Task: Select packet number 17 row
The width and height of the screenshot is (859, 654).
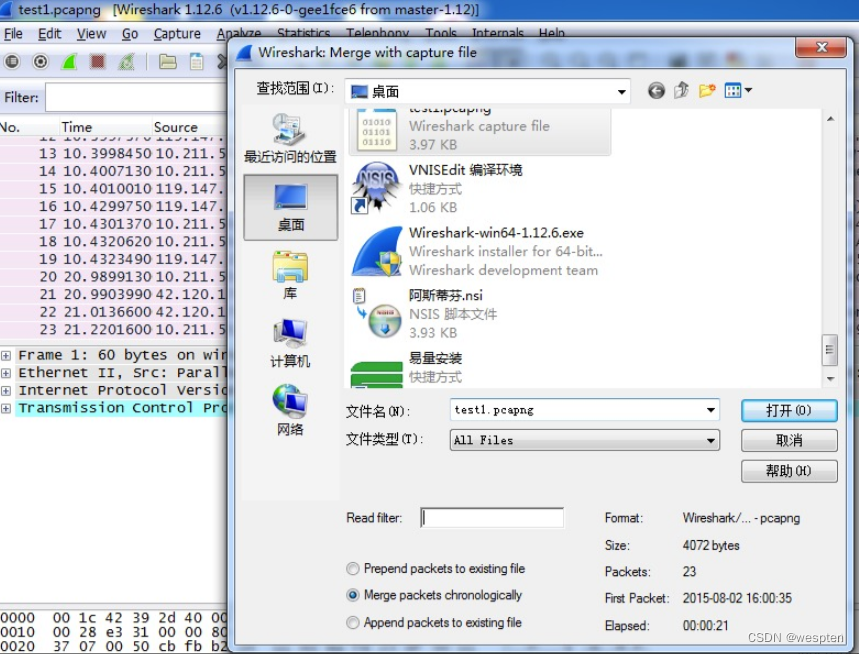Action: tap(114, 223)
